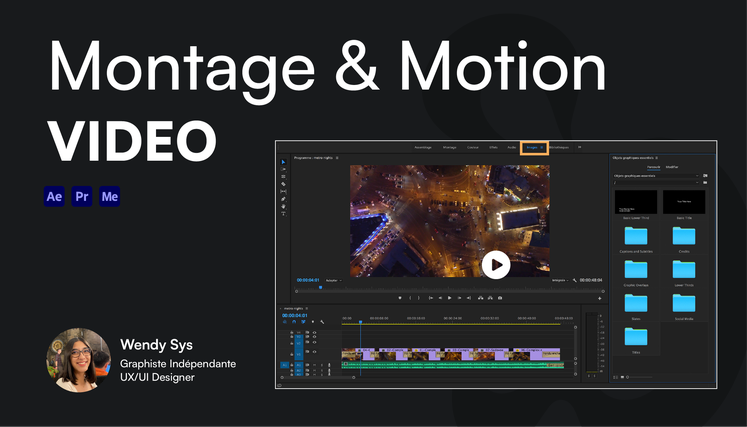Toggle V2 track output eye icon
Screen dimensions: 747x427
[x=315, y=341]
